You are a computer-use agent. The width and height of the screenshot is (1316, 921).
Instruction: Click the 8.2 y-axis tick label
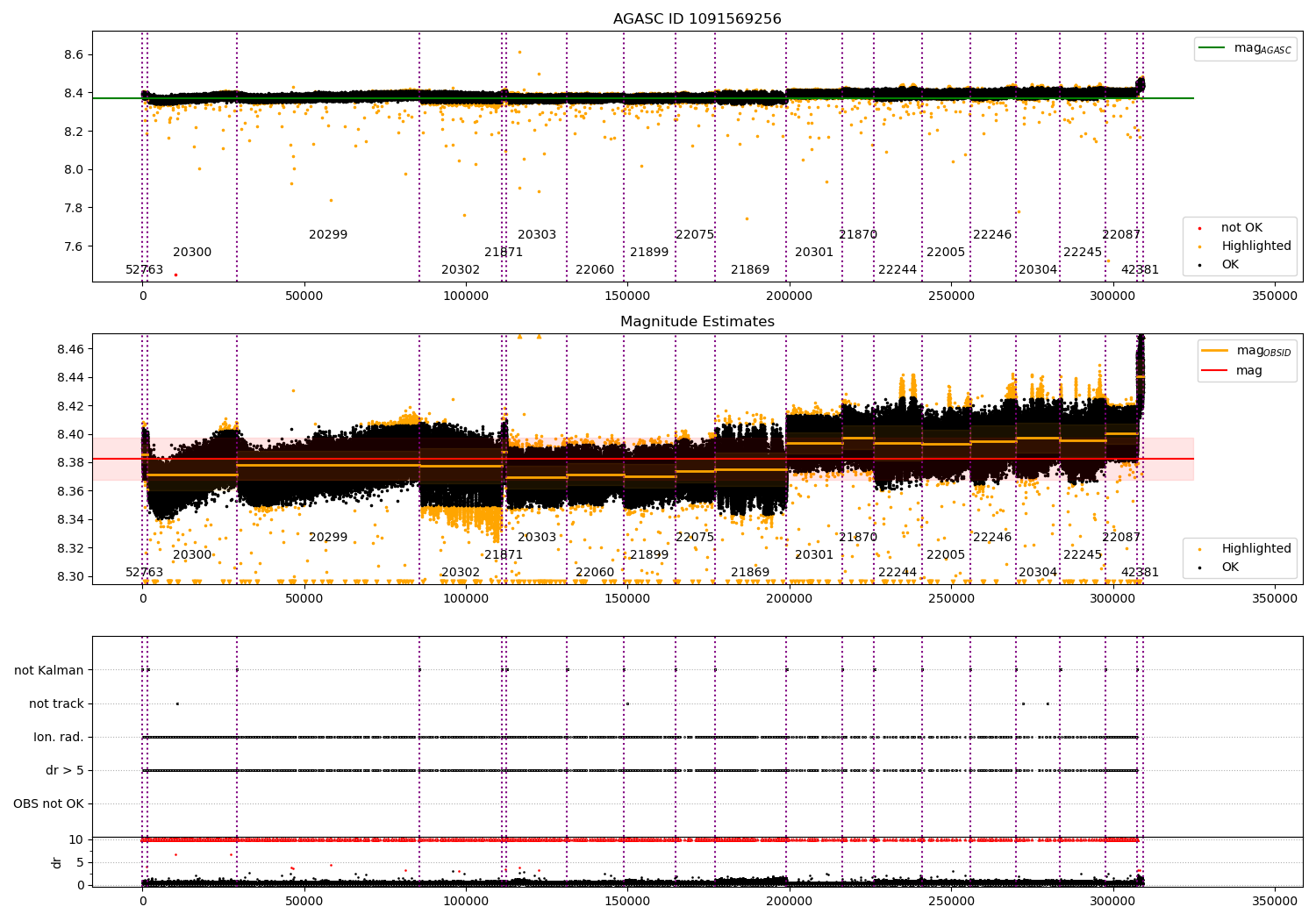[74, 132]
